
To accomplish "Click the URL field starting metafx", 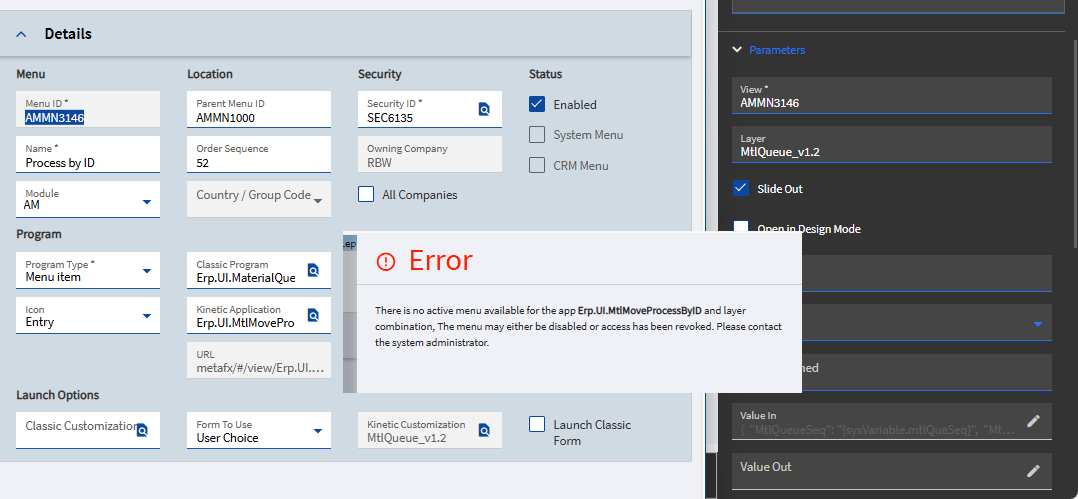I will (258, 361).
